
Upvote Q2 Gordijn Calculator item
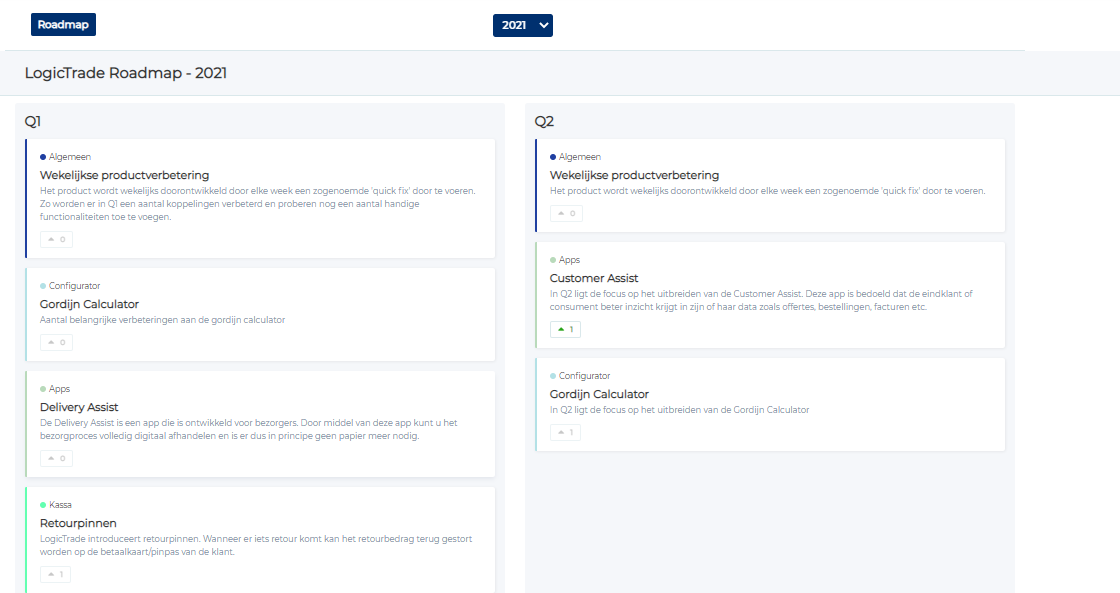point(565,432)
